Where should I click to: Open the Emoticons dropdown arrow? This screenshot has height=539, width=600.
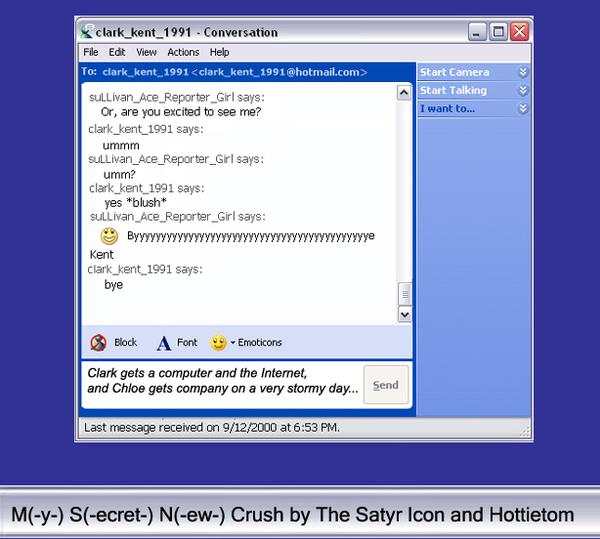(233, 343)
